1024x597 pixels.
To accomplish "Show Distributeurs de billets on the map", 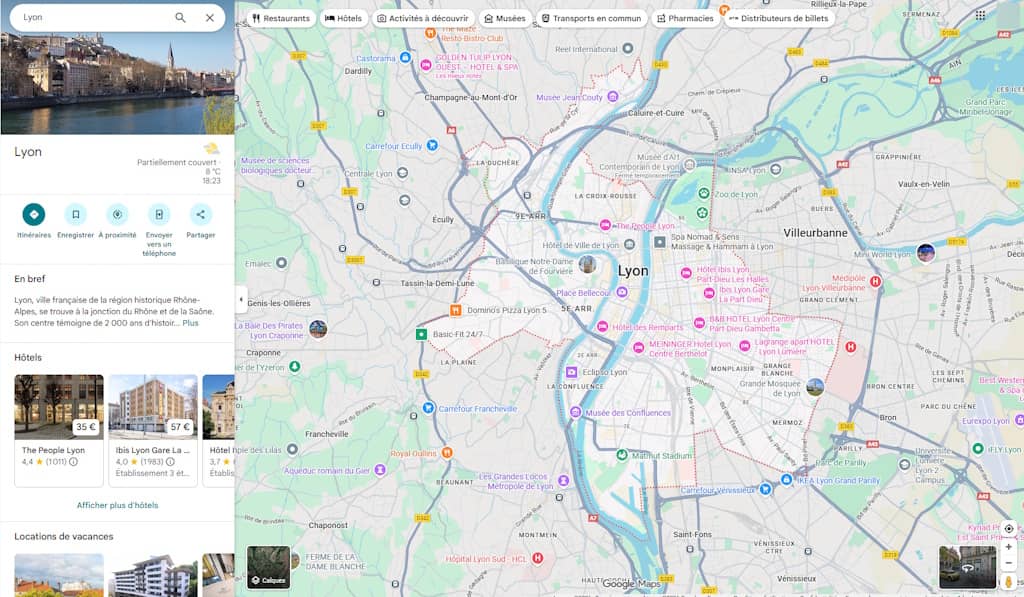I will (x=779, y=17).
